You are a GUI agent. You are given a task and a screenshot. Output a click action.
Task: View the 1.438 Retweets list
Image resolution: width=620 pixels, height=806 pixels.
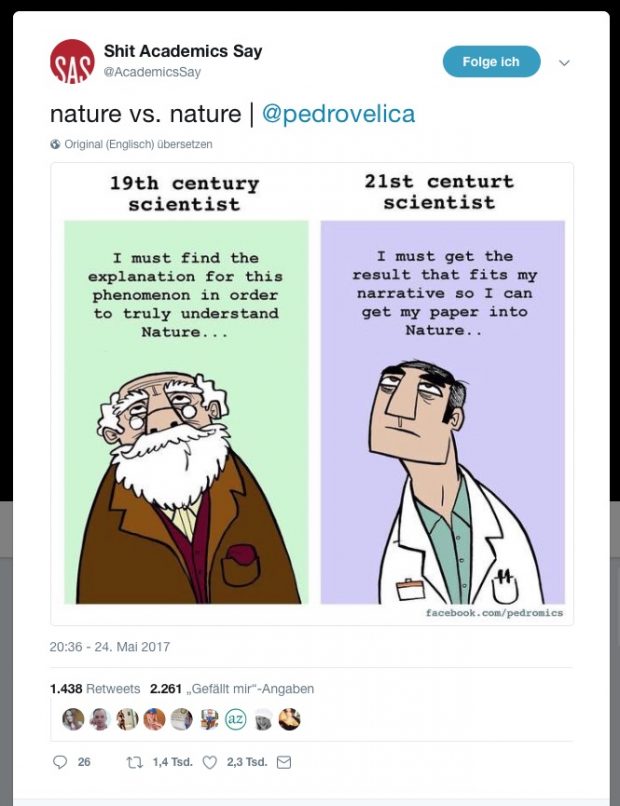click(95, 689)
